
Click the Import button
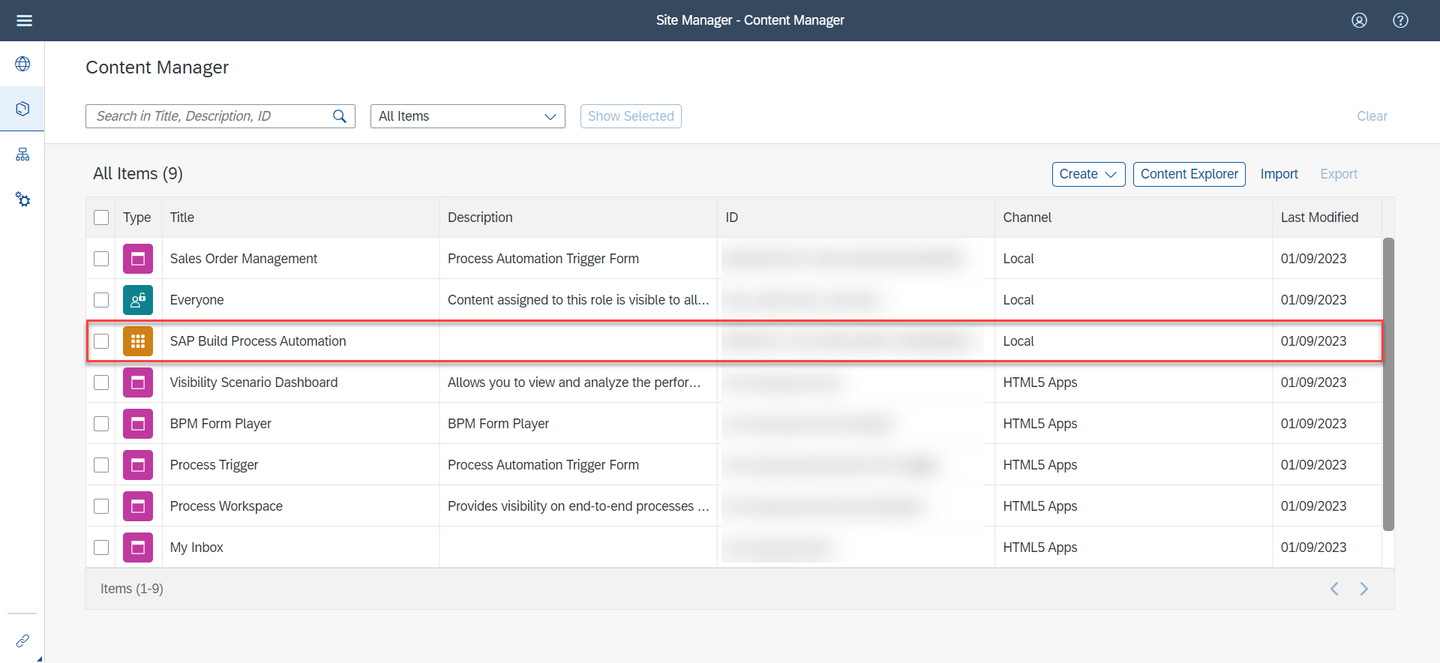click(1279, 174)
